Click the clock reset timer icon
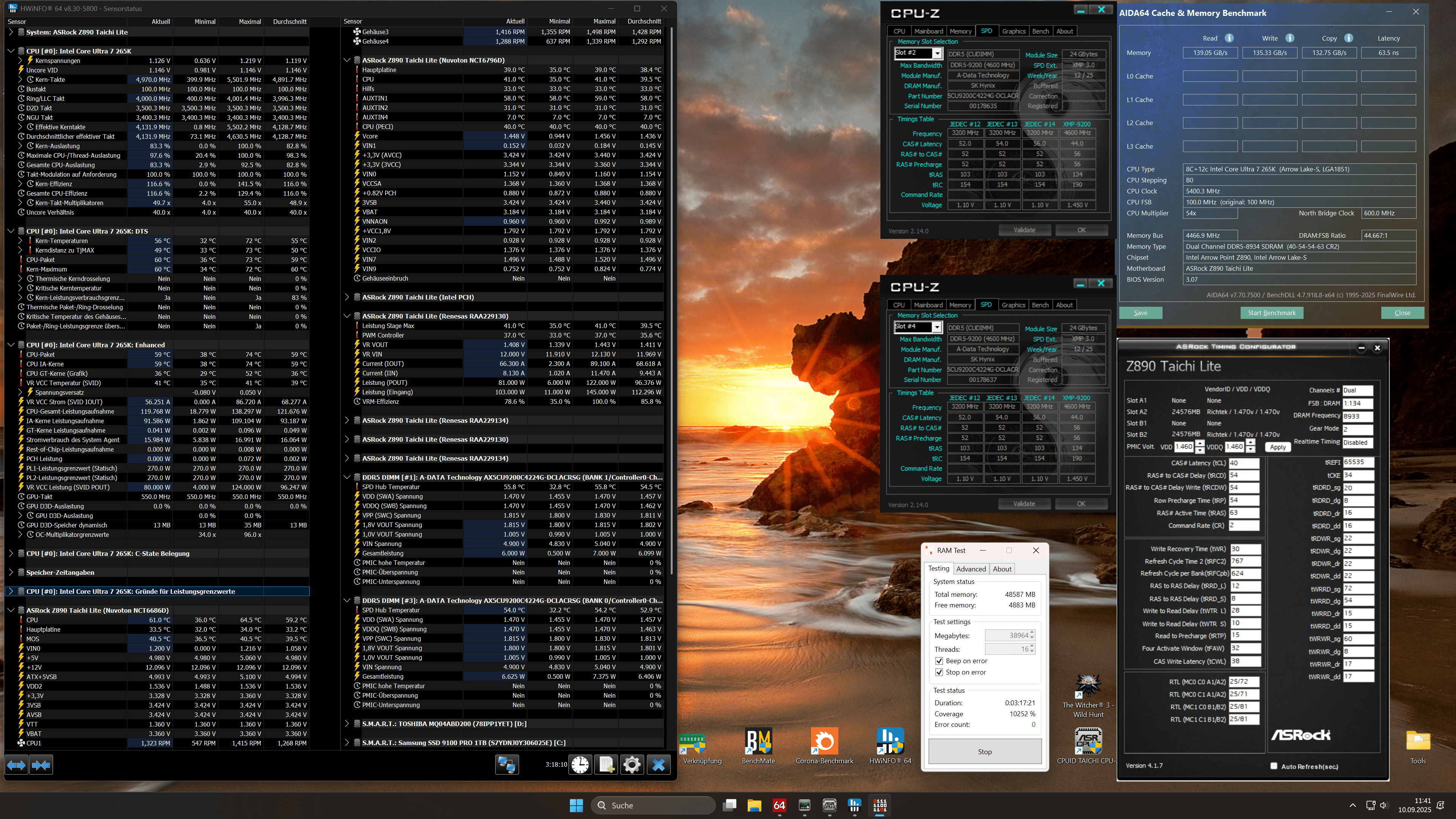Screen dimensions: 1456x819 tap(580, 765)
